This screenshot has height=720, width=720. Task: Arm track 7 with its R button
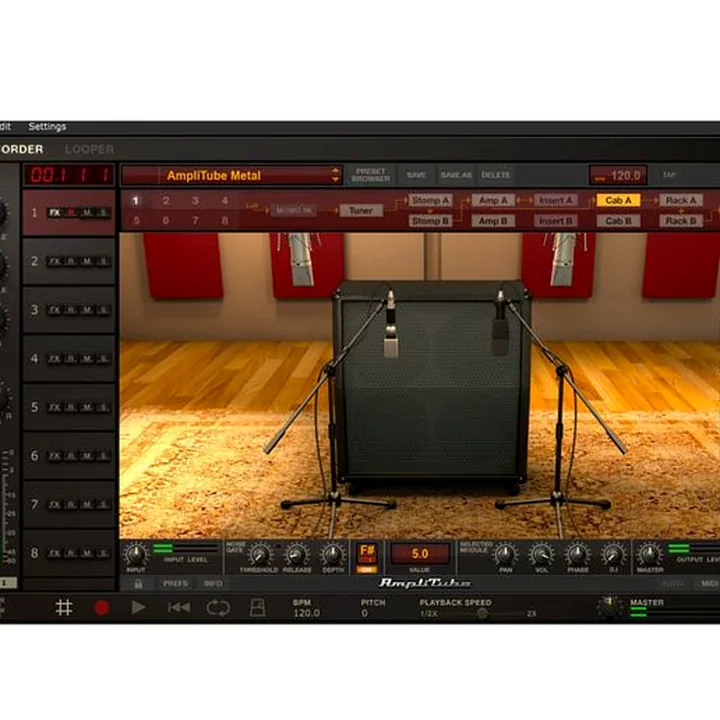pos(72,505)
